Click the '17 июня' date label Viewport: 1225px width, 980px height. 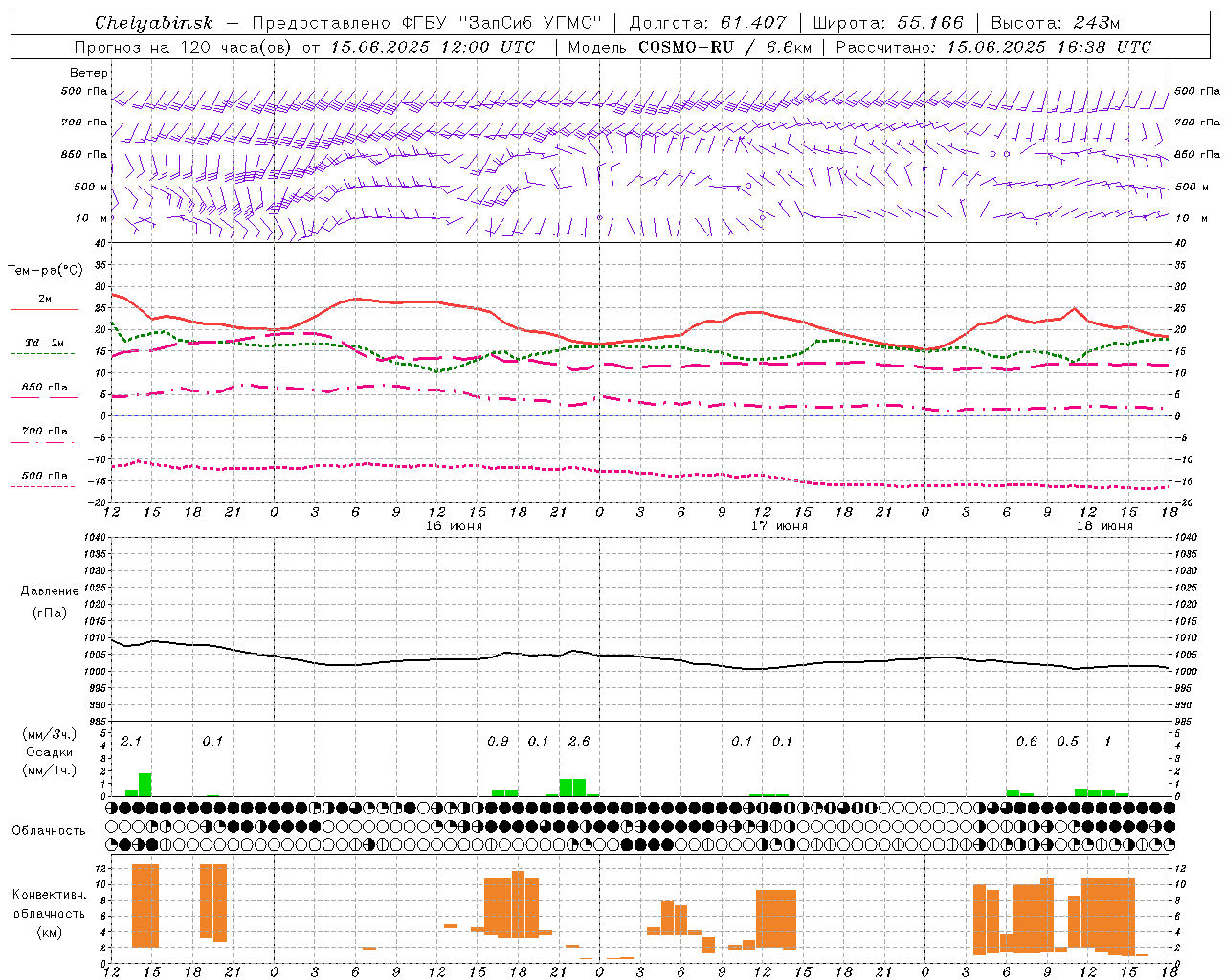pyautogui.click(x=779, y=526)
